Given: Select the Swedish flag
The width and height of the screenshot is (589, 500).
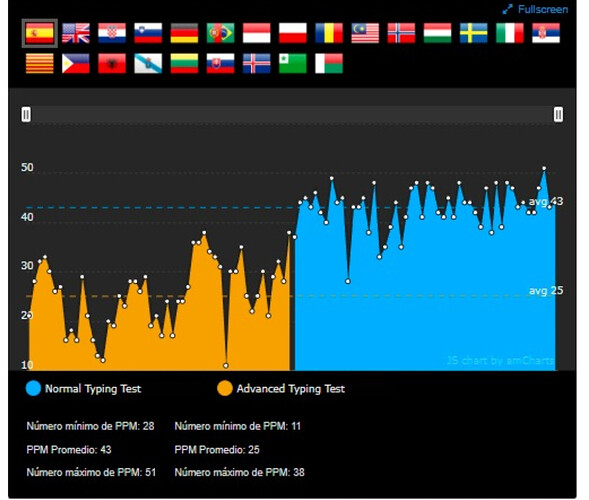Looking at the screenshot, I should click(473, 33).
